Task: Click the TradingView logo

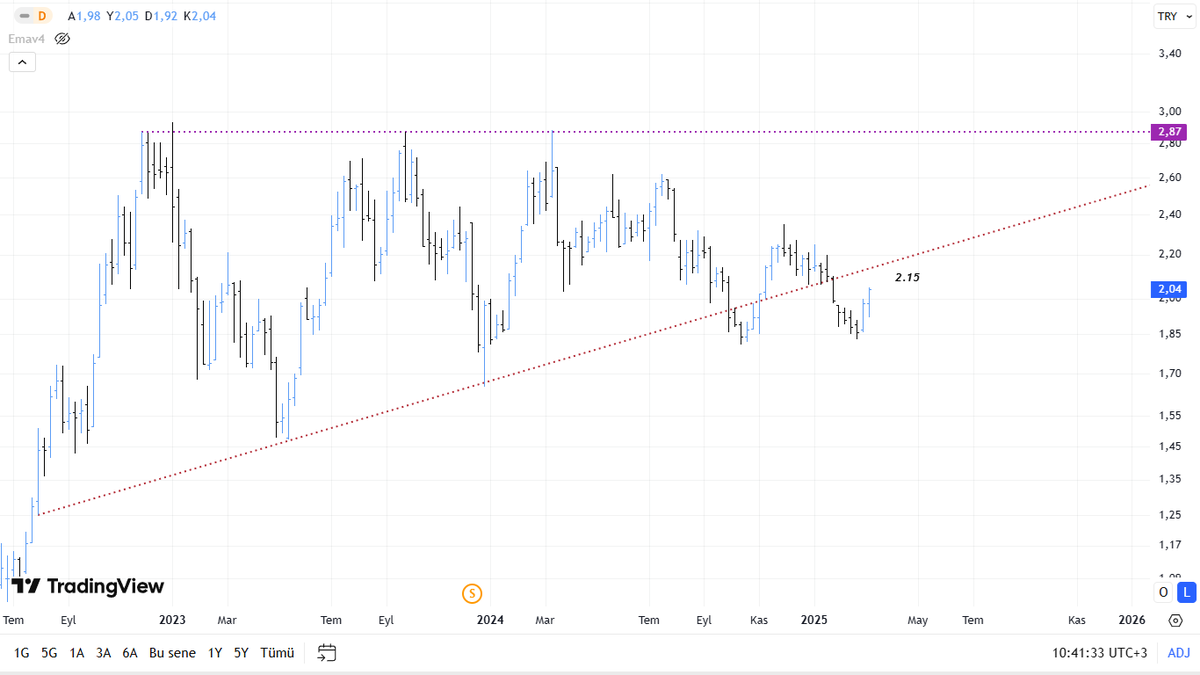Action: [x=88, y=586]
